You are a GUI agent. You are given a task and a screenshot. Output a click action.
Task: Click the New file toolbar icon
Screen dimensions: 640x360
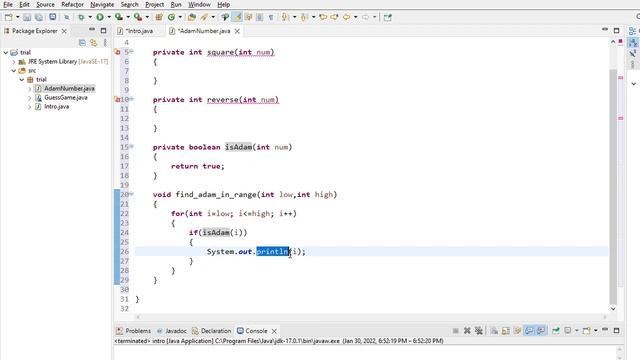(8, 17)
